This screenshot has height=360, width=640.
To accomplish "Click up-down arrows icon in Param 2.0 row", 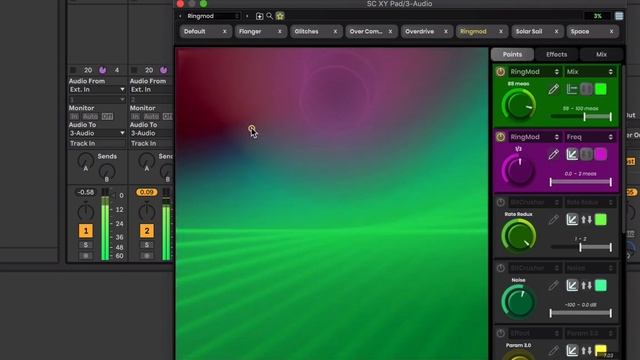I will (587, 350).
